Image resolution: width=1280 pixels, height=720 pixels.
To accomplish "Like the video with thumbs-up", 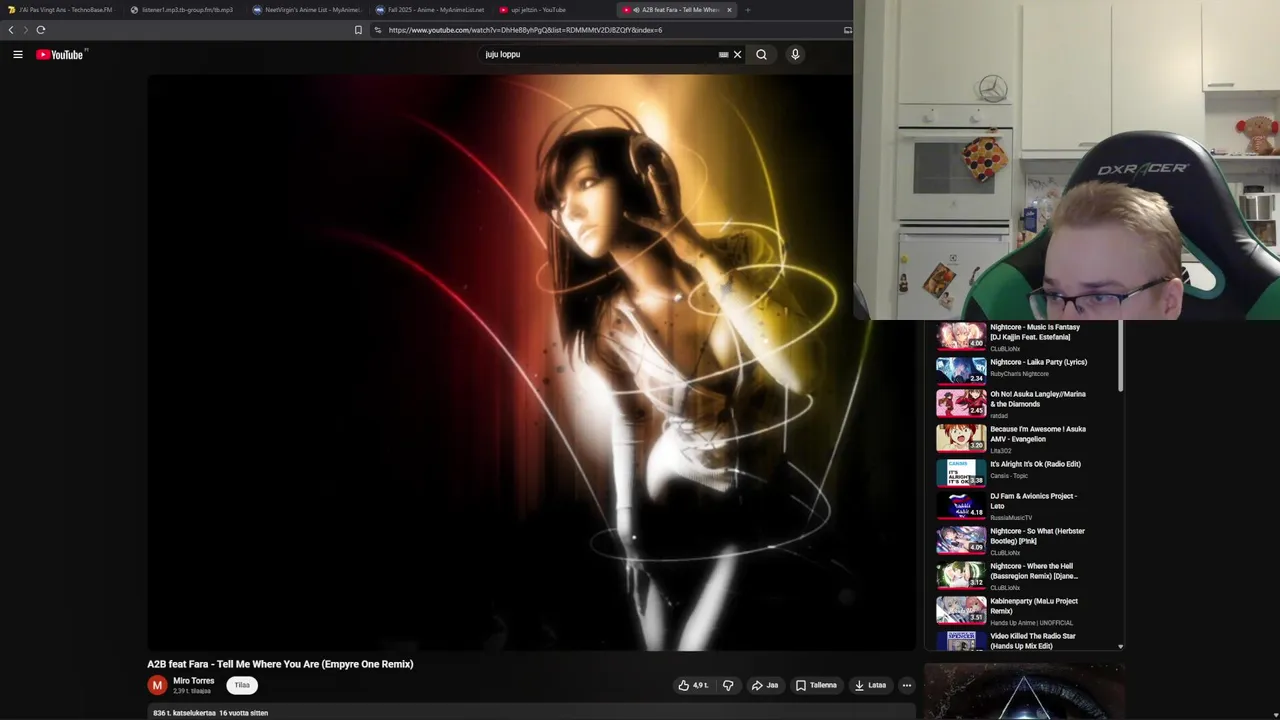I will (693, 685).
